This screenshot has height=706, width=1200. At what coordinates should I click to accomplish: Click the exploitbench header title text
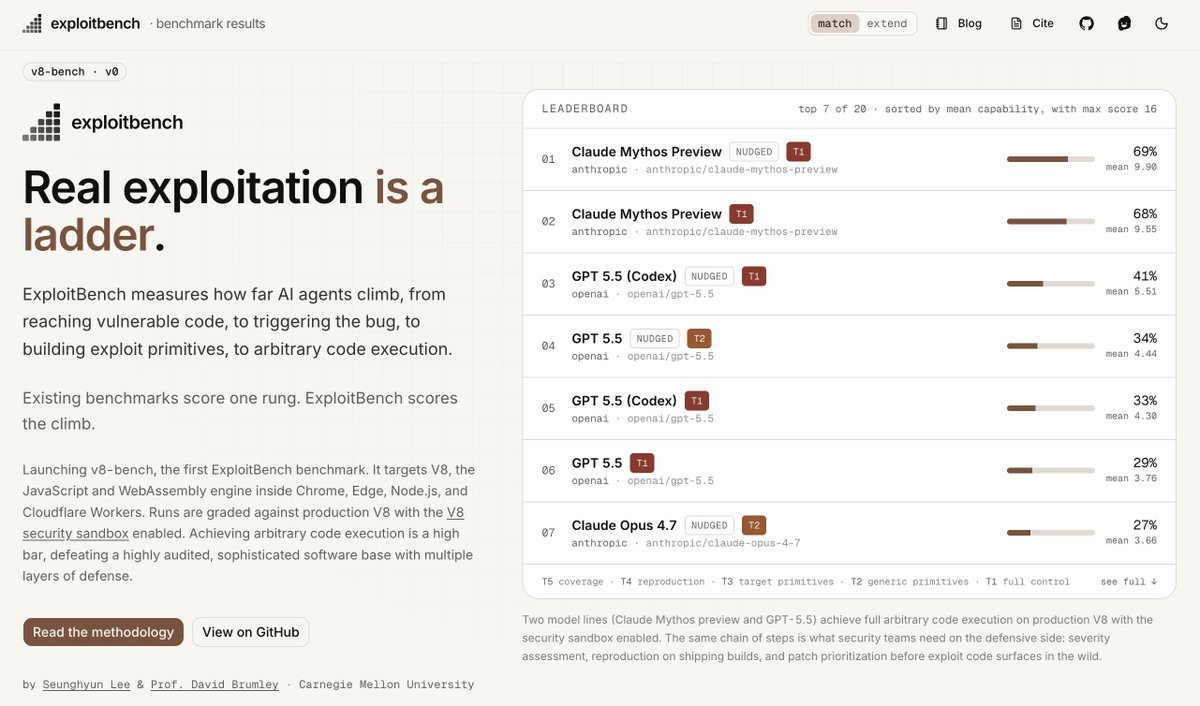(x=96, y=23)
